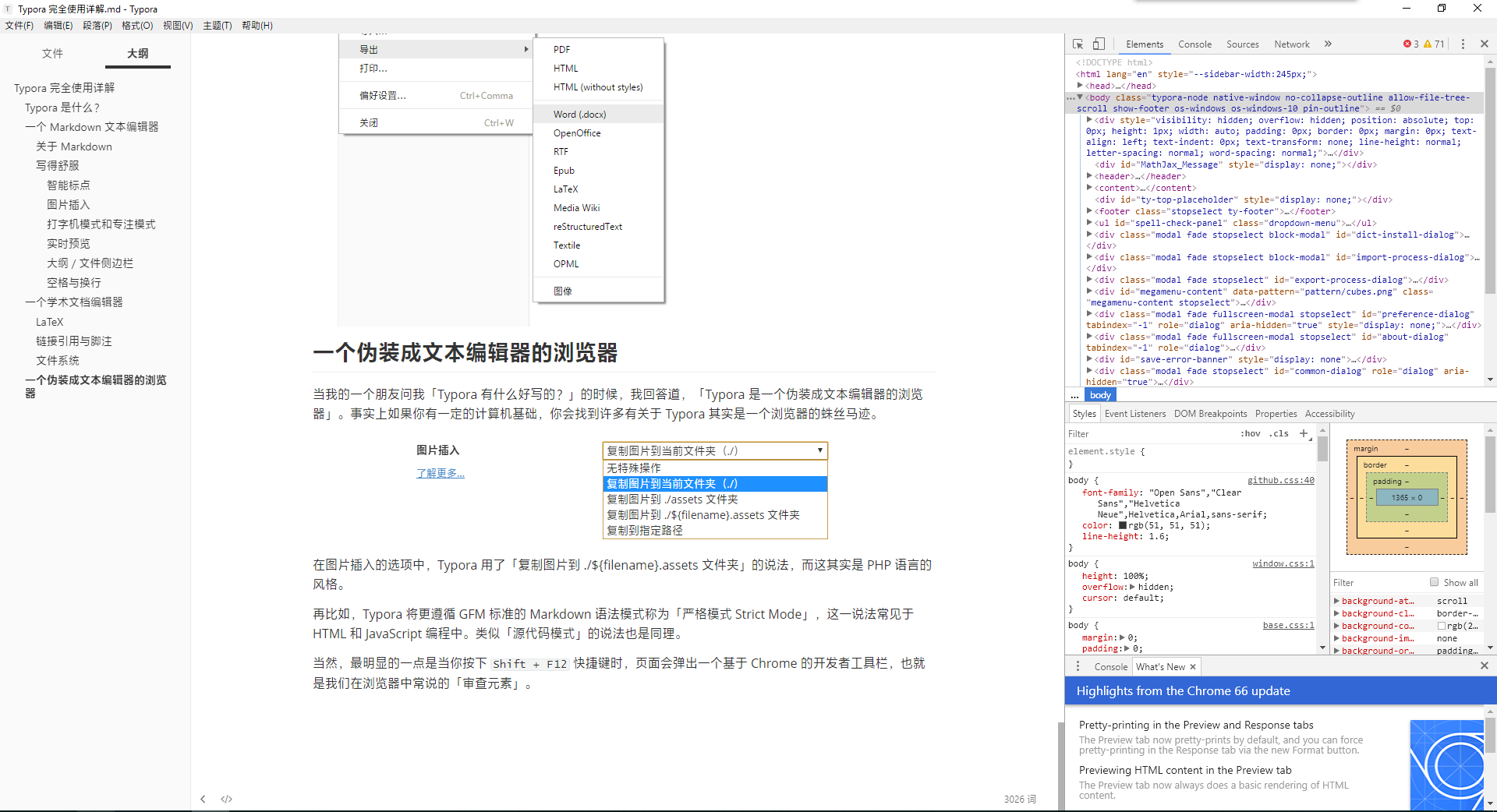Switch to the Console tab in DevTools
Screen dimensions: 1497x812
pyautogui.click(x=1195, y=44)
